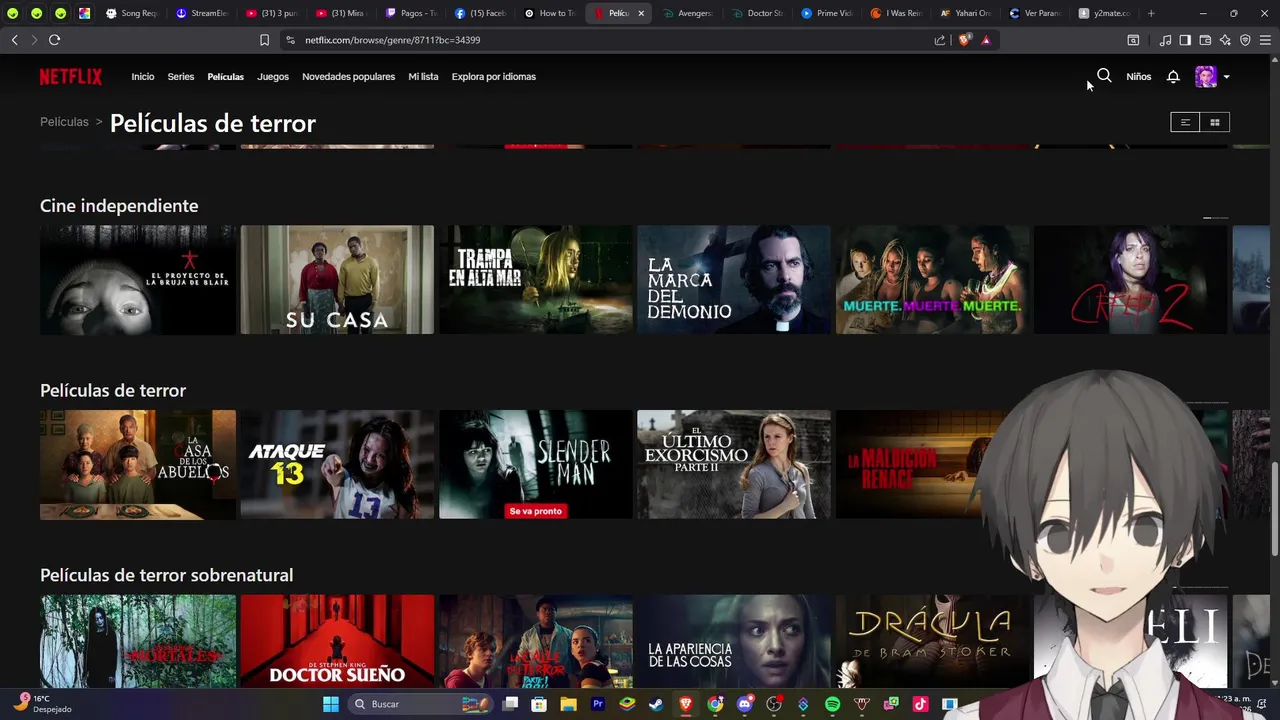Viewport: 1280px width, 720px height.
Task: Click the Brave Rewards triangle icon
Action: [986, 40]
